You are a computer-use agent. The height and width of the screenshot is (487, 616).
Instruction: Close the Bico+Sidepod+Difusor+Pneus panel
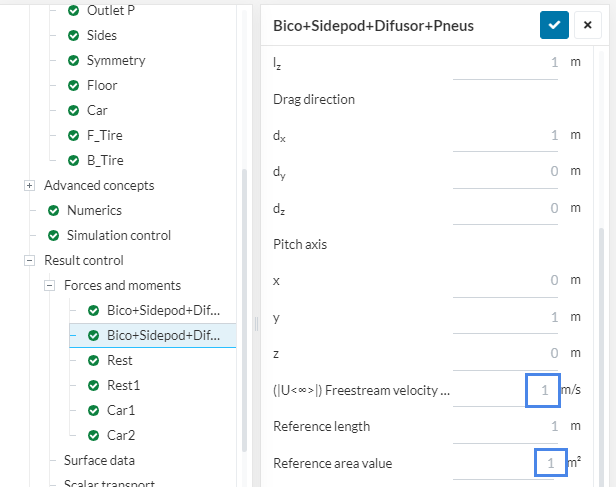point(586,25)
